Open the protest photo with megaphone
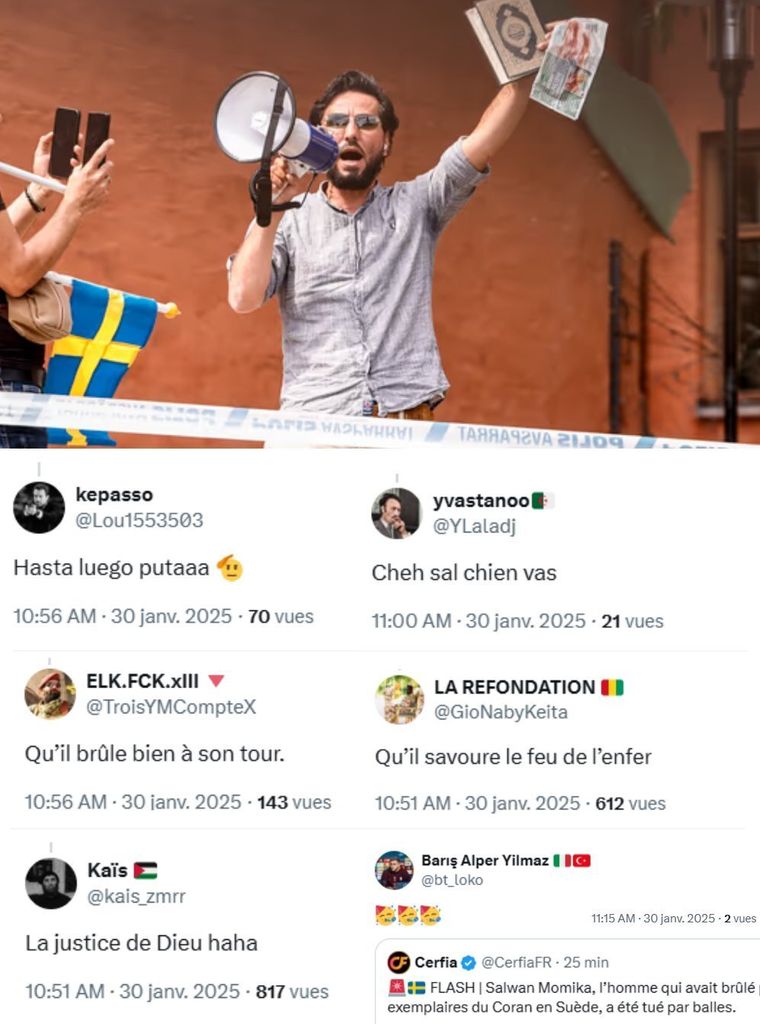This screenshot has width=760, height=1024. tap(380, 224)
